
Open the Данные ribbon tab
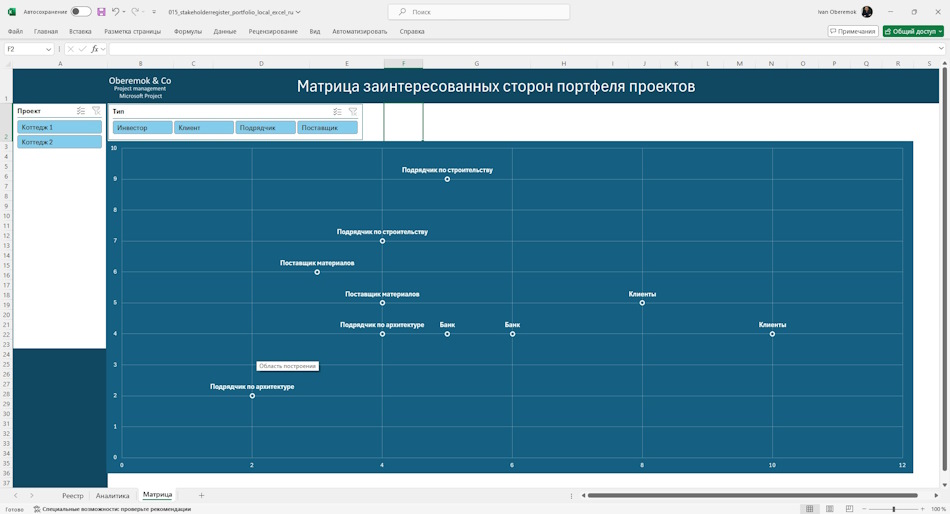point(225,32)
